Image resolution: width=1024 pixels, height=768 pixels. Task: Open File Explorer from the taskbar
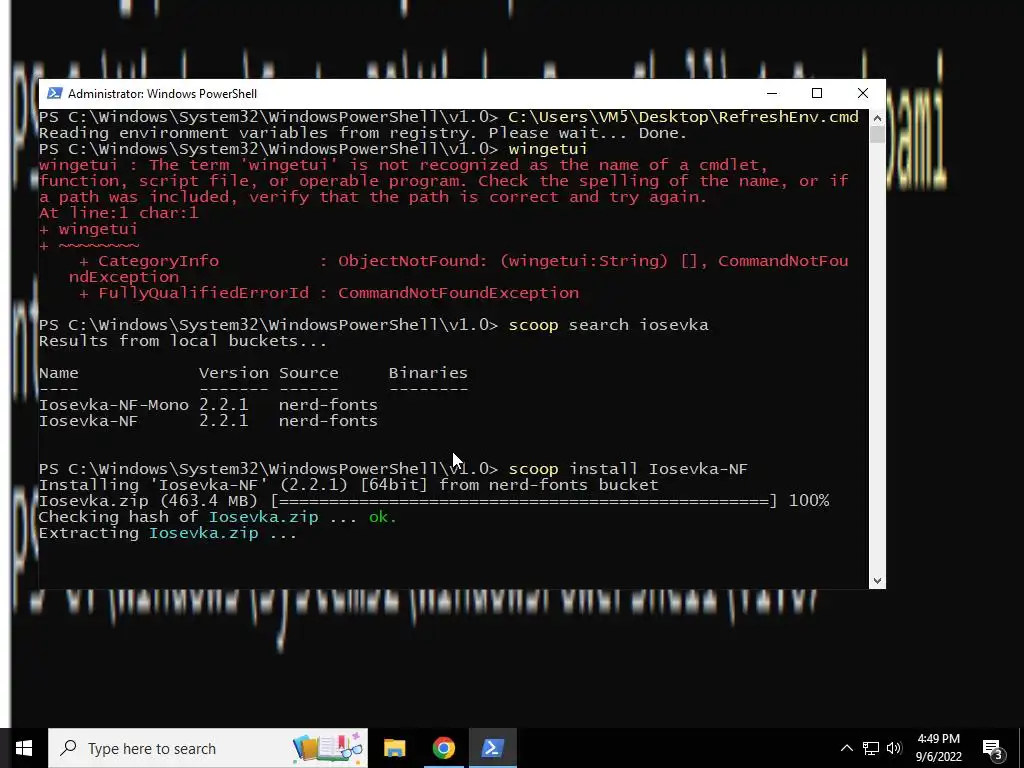pos(394,748)
